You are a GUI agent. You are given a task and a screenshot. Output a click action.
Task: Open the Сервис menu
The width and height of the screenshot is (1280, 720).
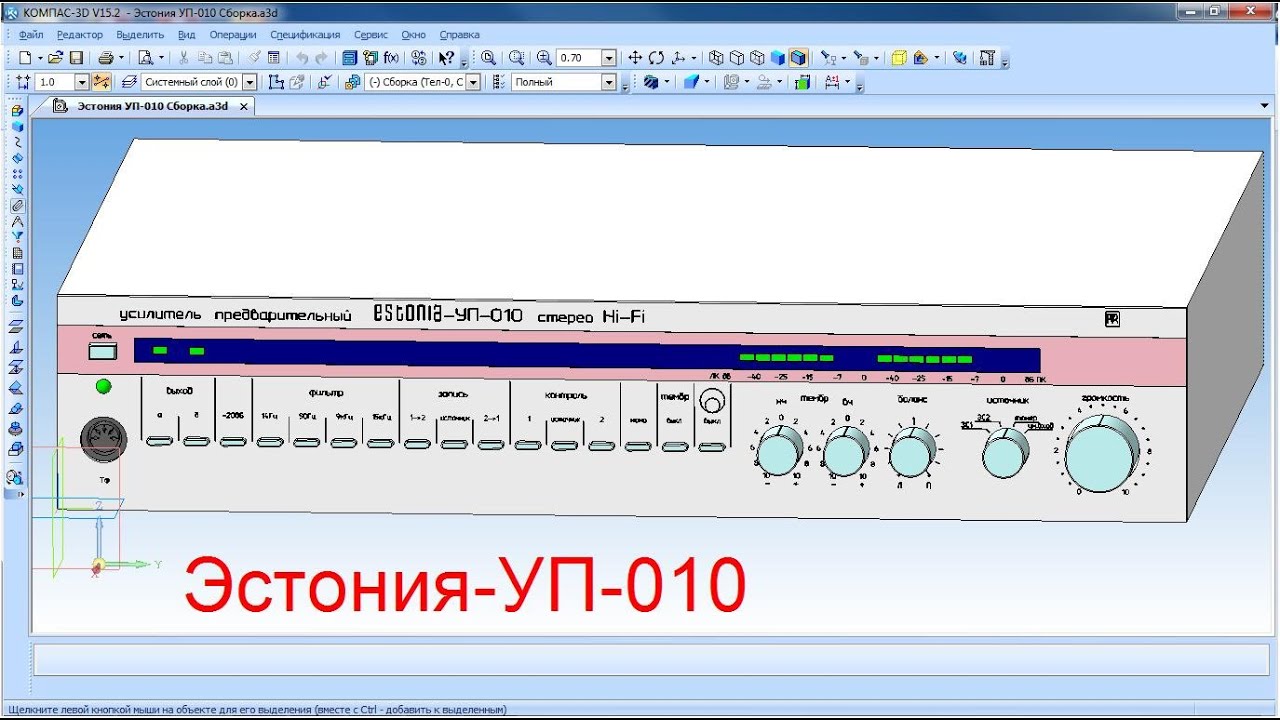[371, 34]
